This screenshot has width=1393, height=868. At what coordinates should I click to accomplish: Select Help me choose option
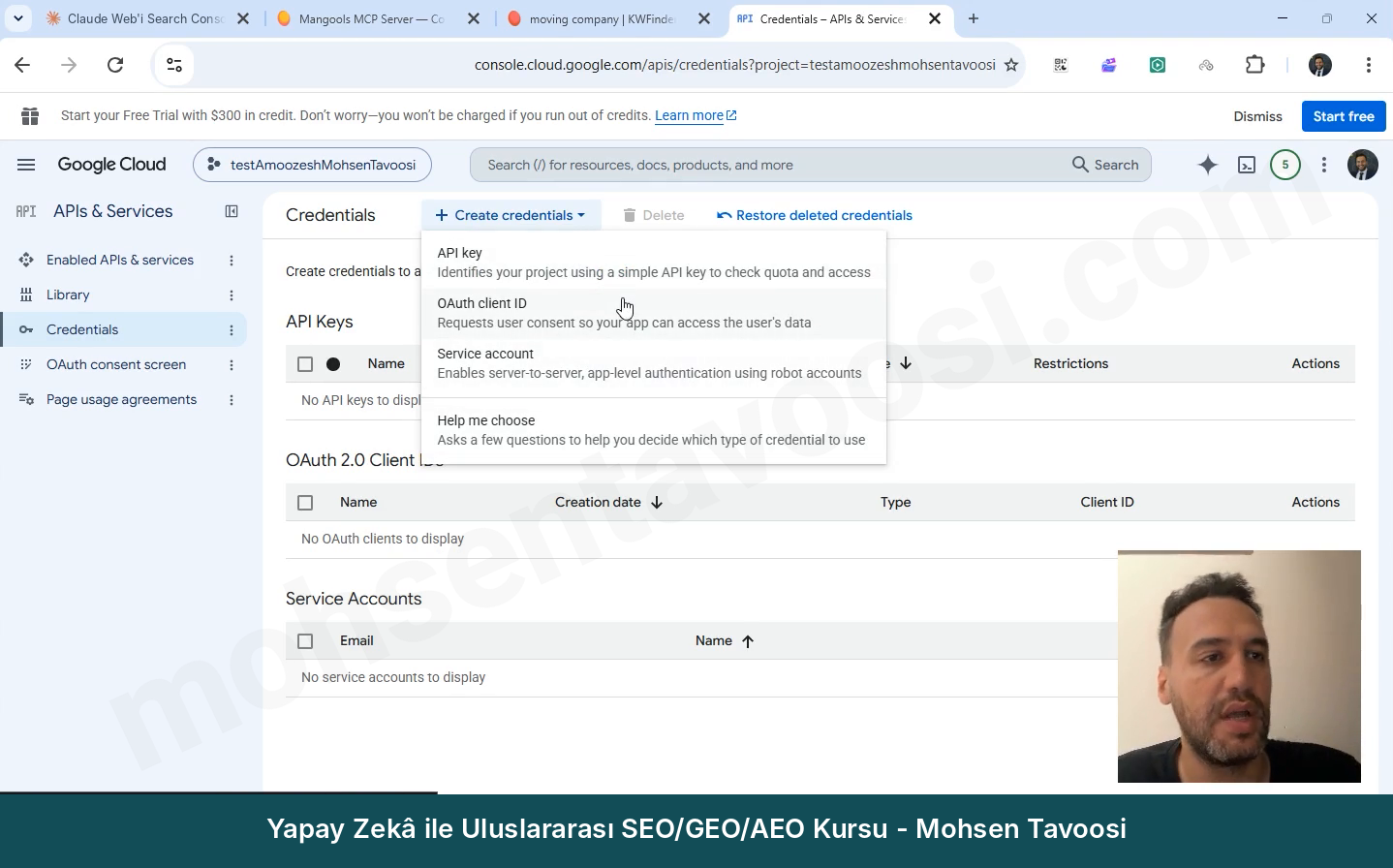click(x=654, y=430)
